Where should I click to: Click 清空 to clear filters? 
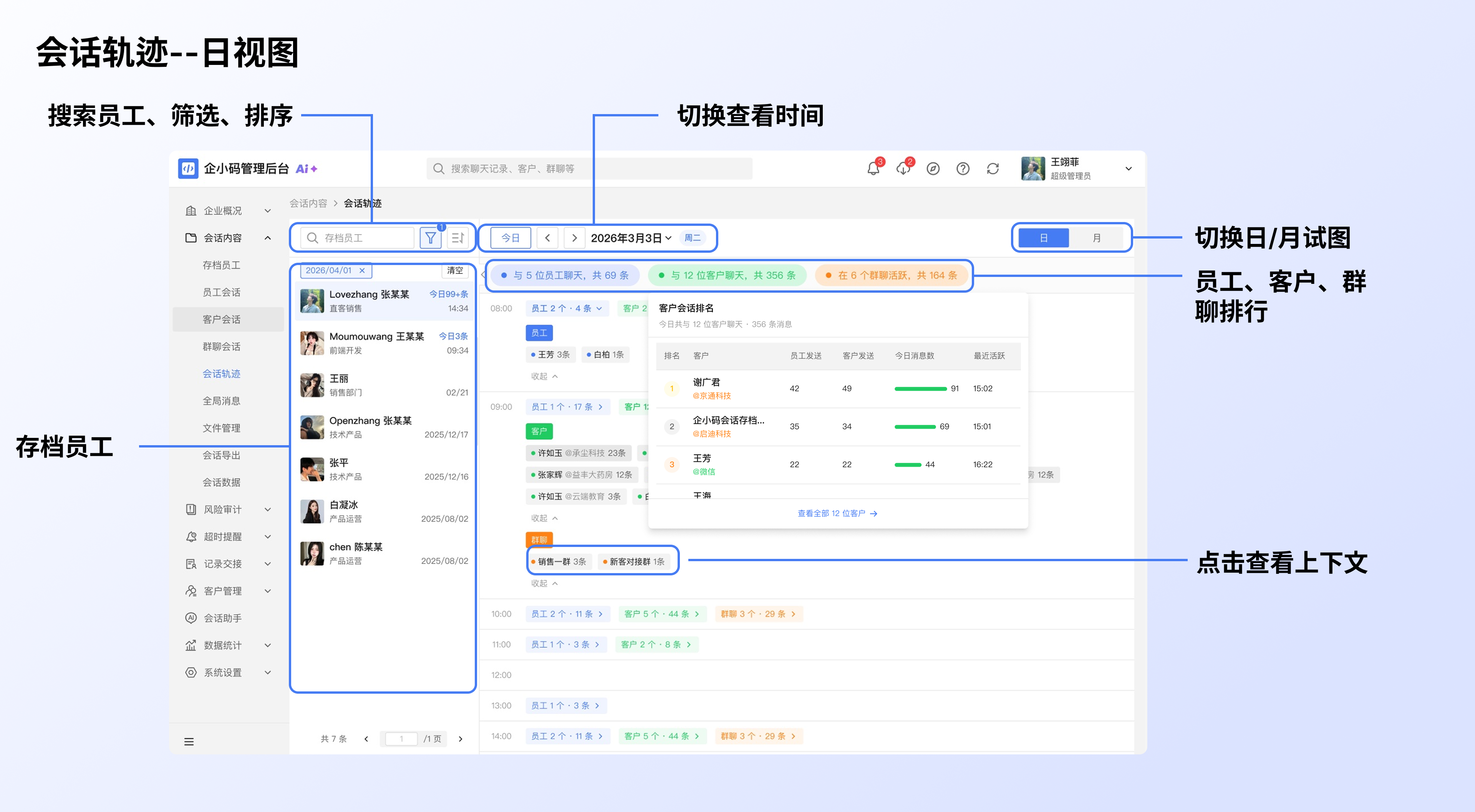(x=455, y=270)
